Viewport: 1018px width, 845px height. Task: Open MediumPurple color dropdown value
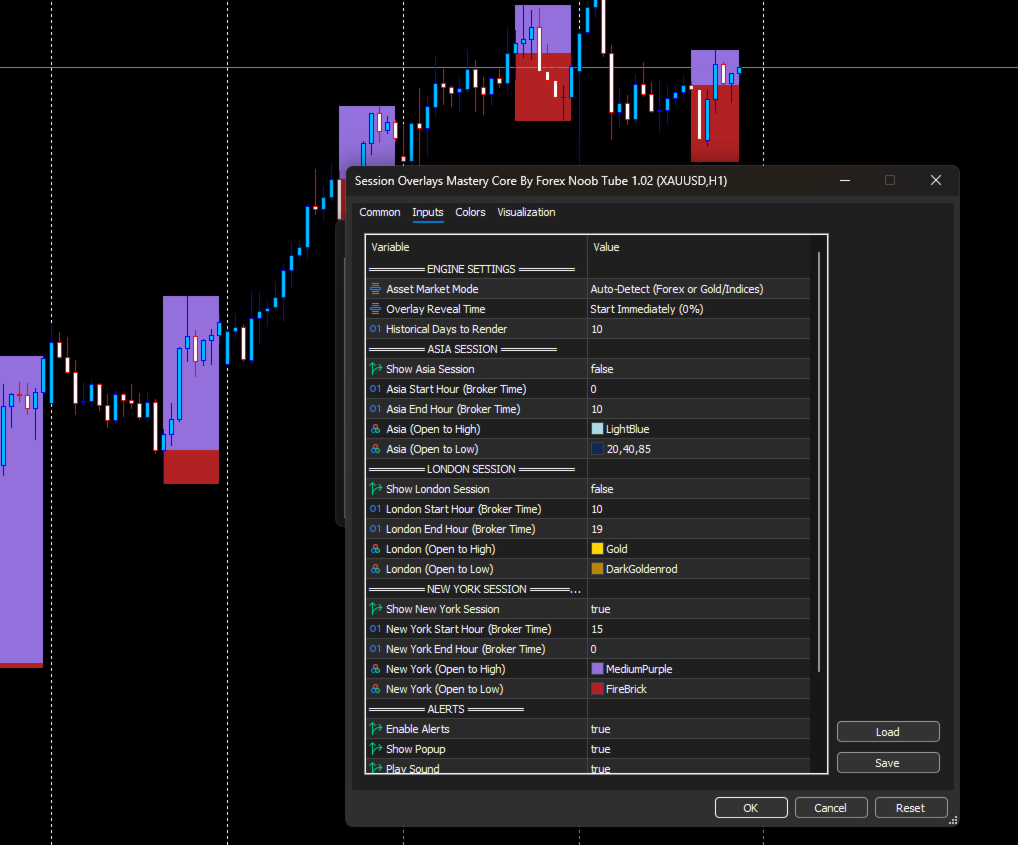click(x=699, y=669)
